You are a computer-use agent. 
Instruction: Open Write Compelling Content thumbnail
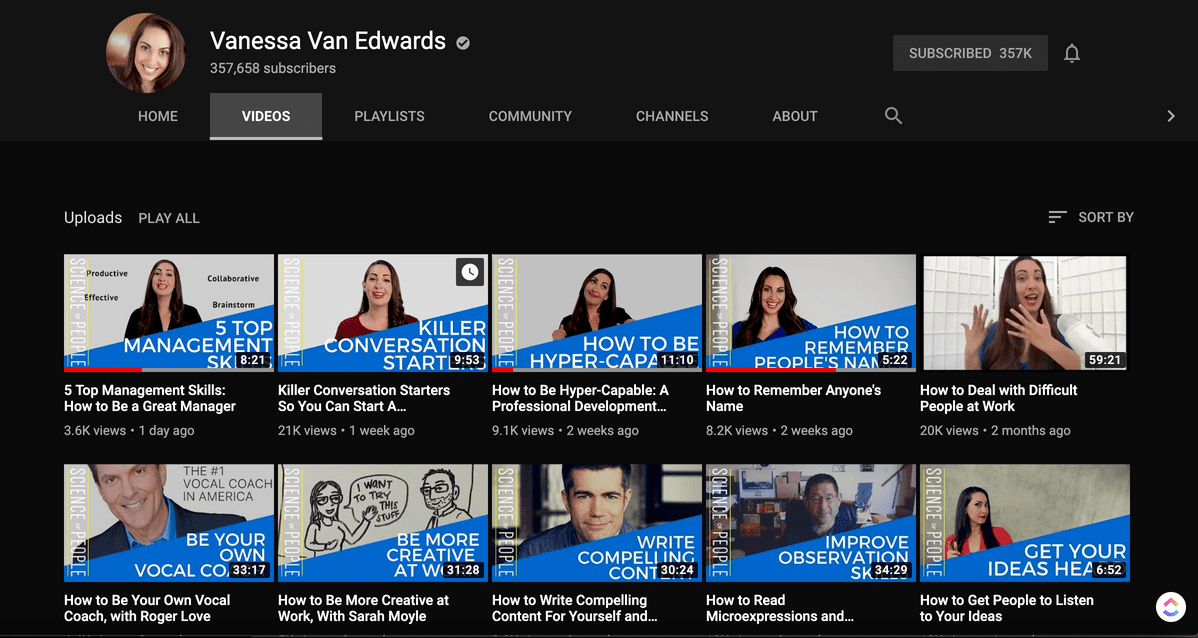[x=597, y=523]
